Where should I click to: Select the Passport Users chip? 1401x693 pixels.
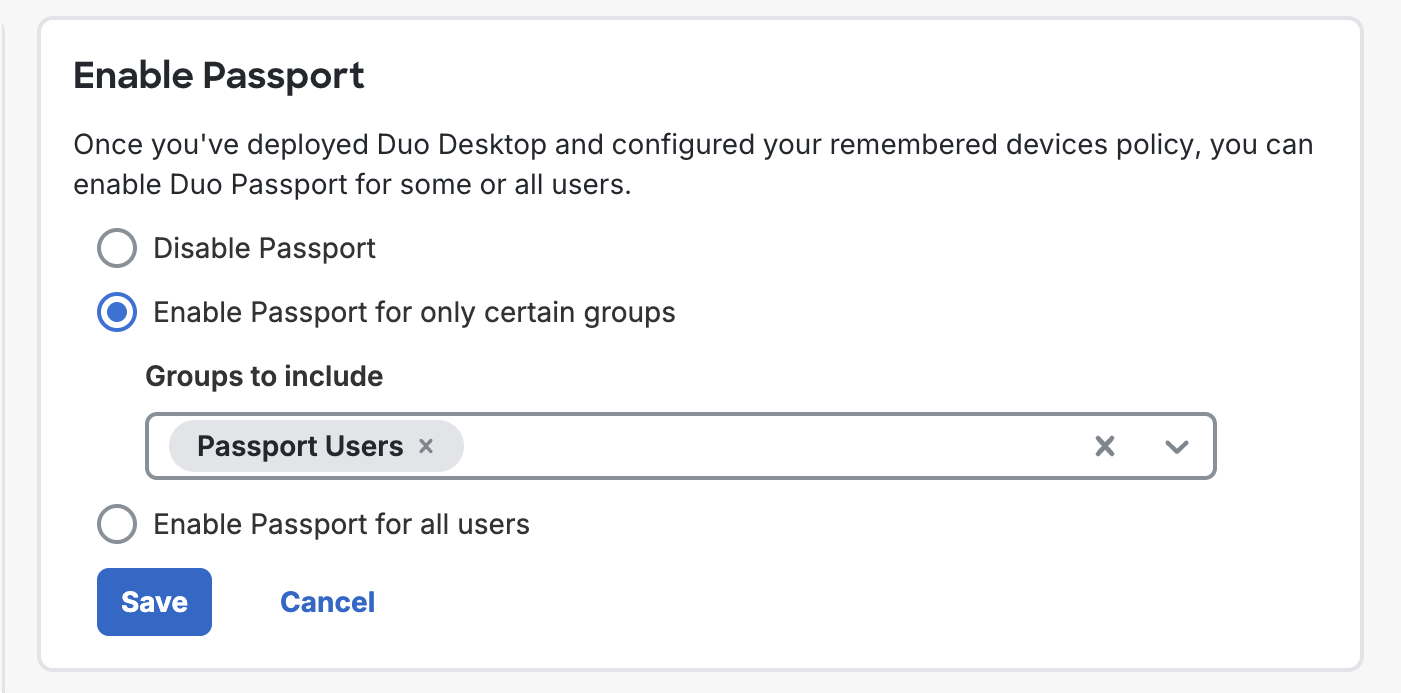(300, 446)
